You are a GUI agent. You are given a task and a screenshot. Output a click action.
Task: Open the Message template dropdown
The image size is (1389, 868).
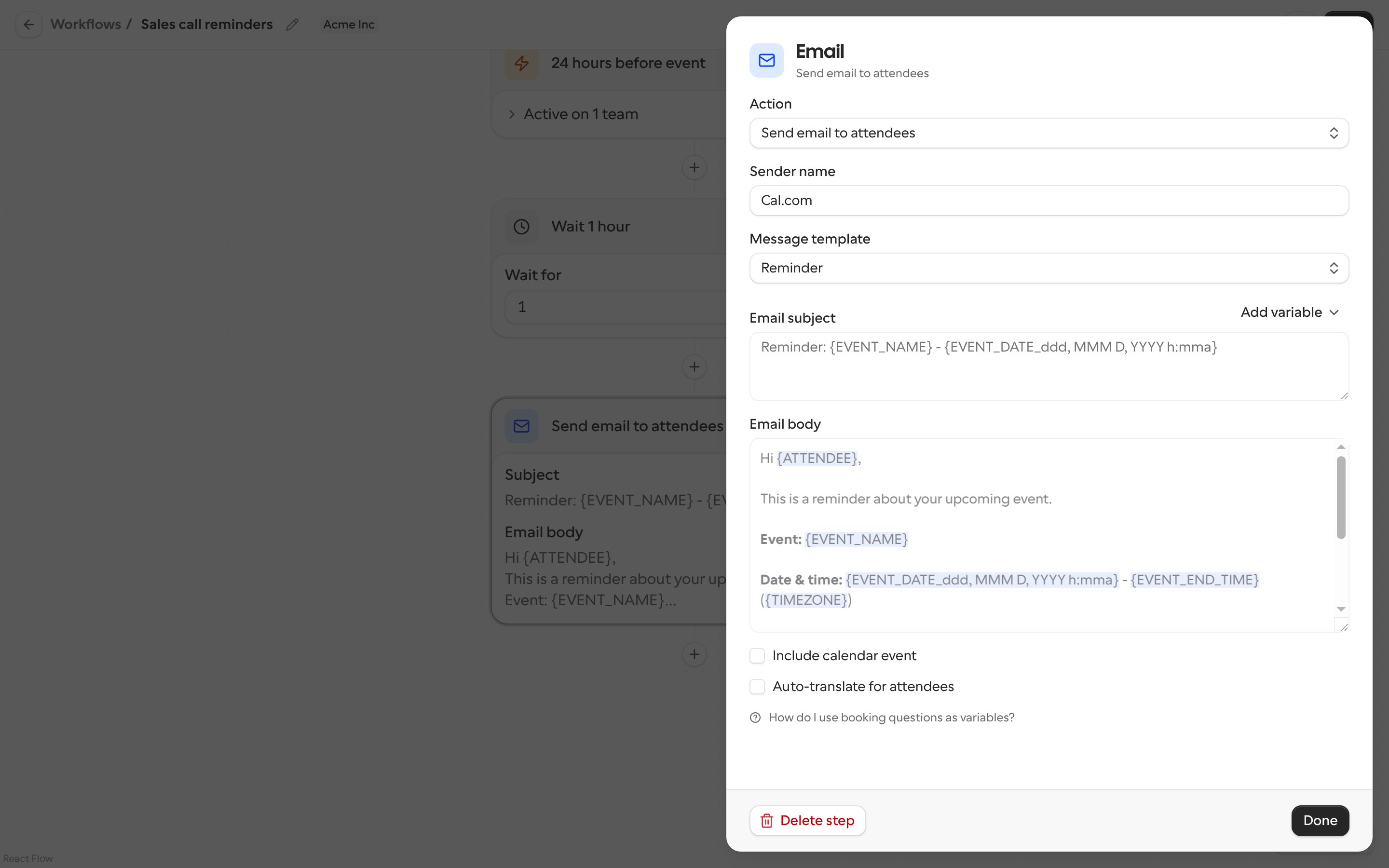[1049, 268]
